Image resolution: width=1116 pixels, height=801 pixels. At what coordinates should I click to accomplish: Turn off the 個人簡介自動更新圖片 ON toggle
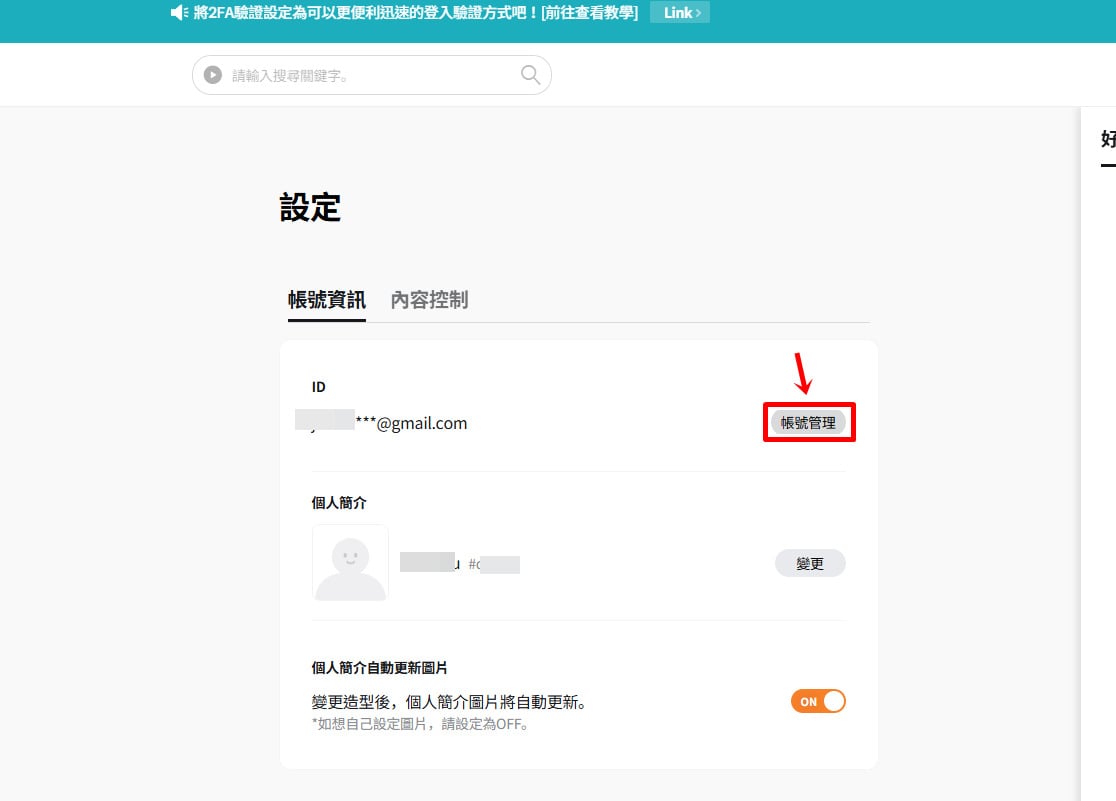[x=818, y=701]
